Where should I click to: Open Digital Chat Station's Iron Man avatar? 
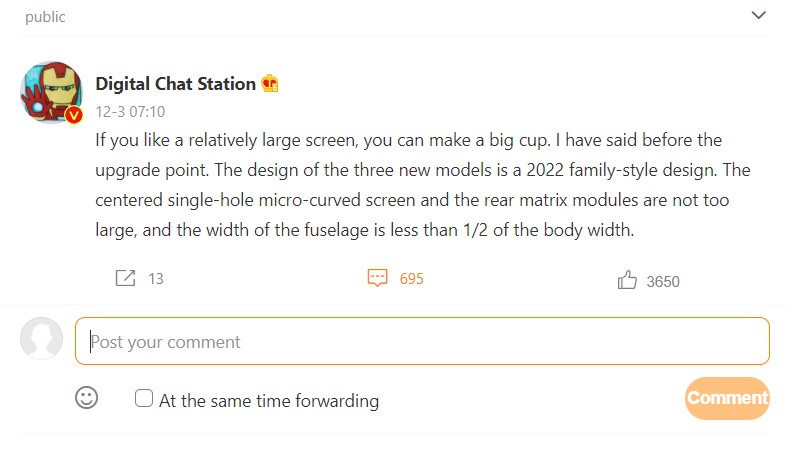tap(50, 91)
